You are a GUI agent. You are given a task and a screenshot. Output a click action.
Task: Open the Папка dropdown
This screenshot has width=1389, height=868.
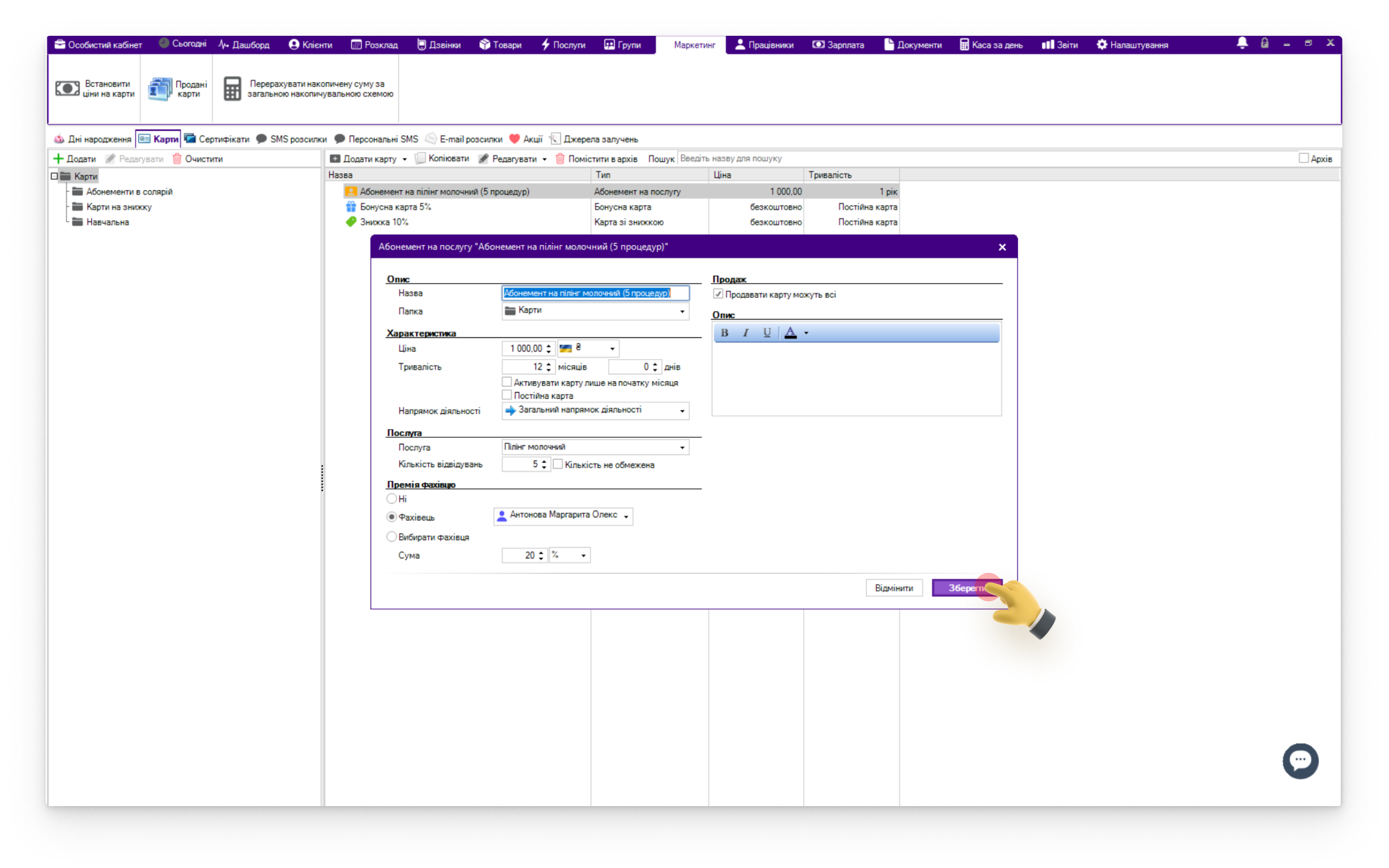pos(682,311)
